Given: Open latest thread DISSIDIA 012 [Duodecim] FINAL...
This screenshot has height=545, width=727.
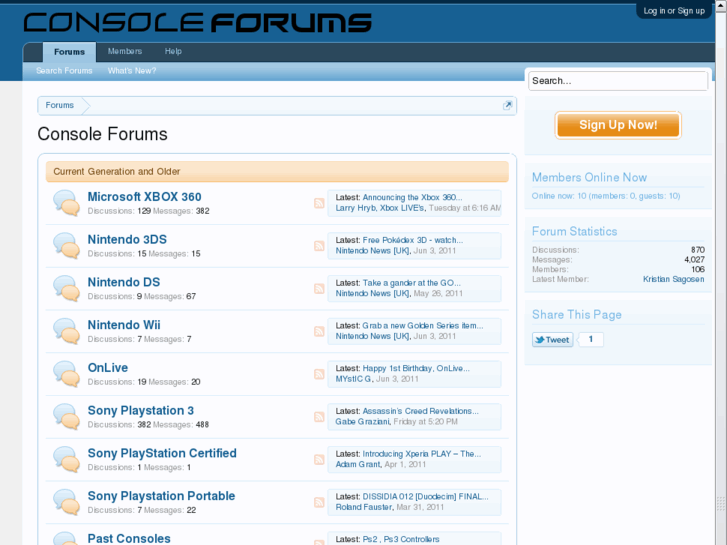Looking at the screenshot, I should pos(426,496).
